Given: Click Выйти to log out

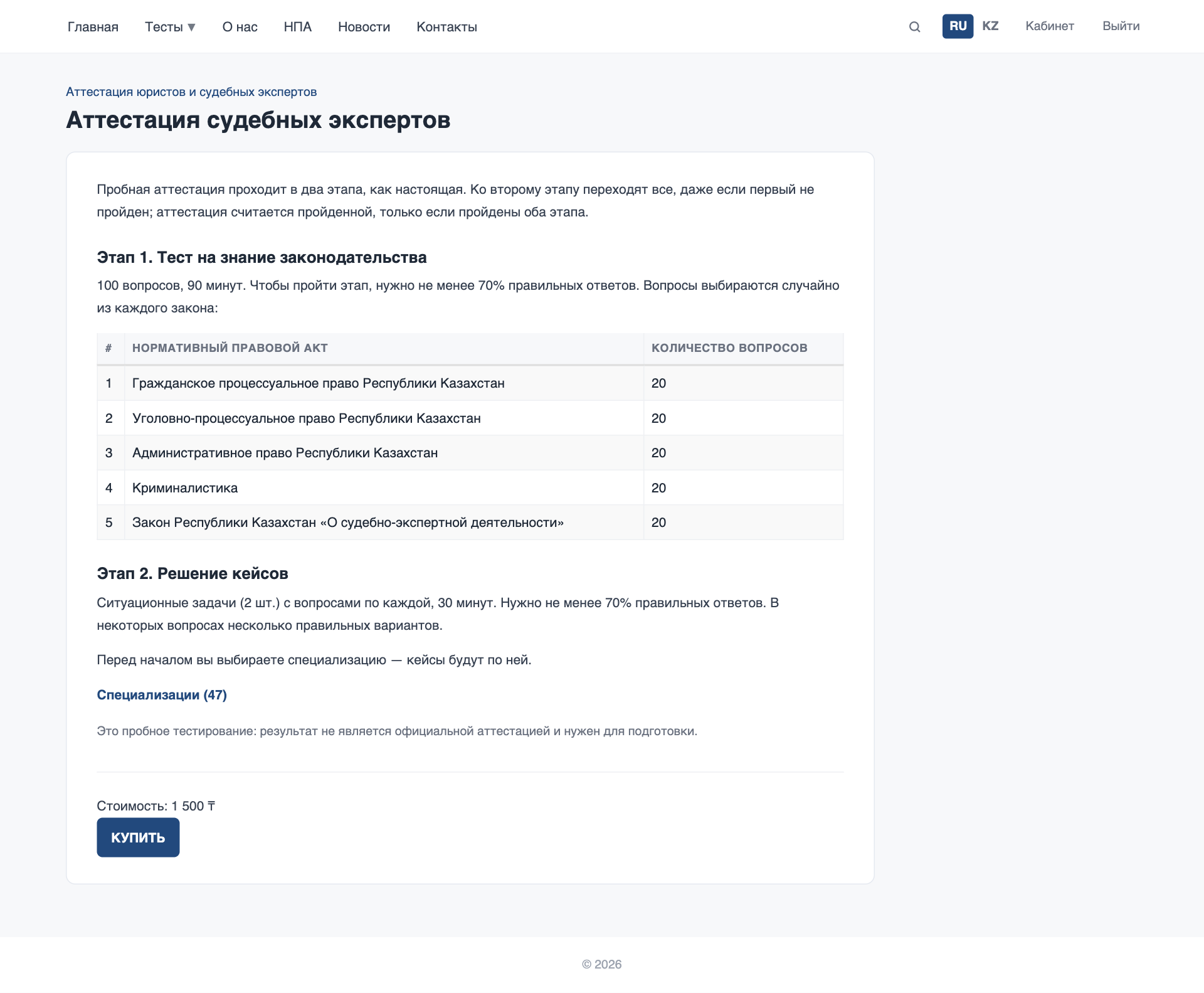Looking at the screenshot, I should click(x=1121, y=26).
